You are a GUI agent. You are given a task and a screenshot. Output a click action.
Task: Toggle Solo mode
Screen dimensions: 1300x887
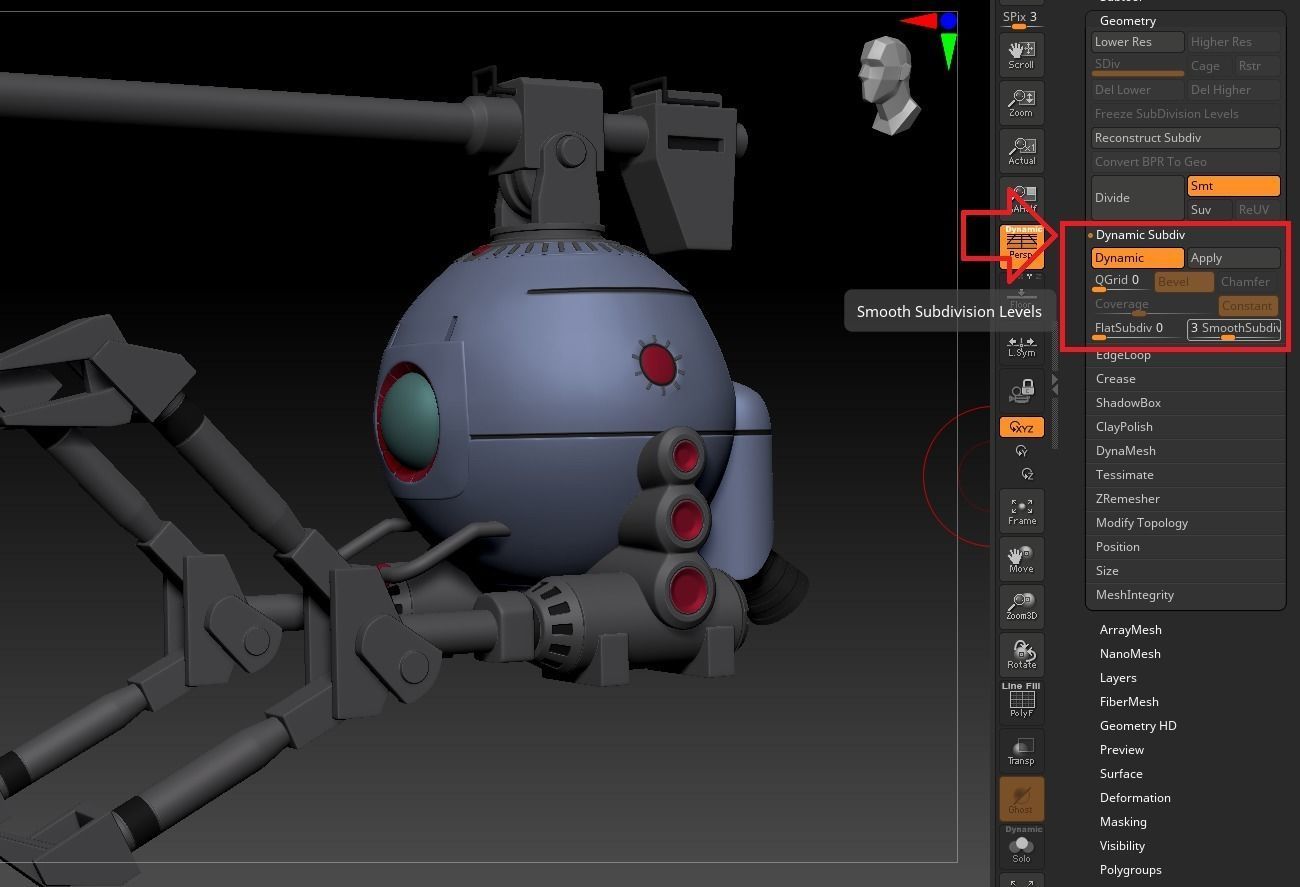pyautogui.click(x=1021, y=845)
